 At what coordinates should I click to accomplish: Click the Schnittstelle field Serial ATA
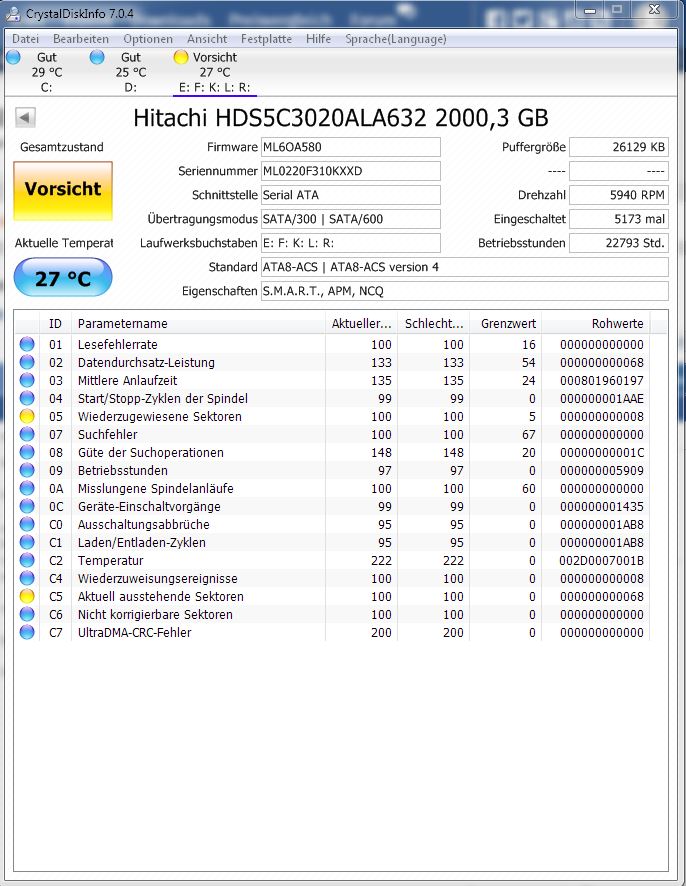tap(350, 195)
